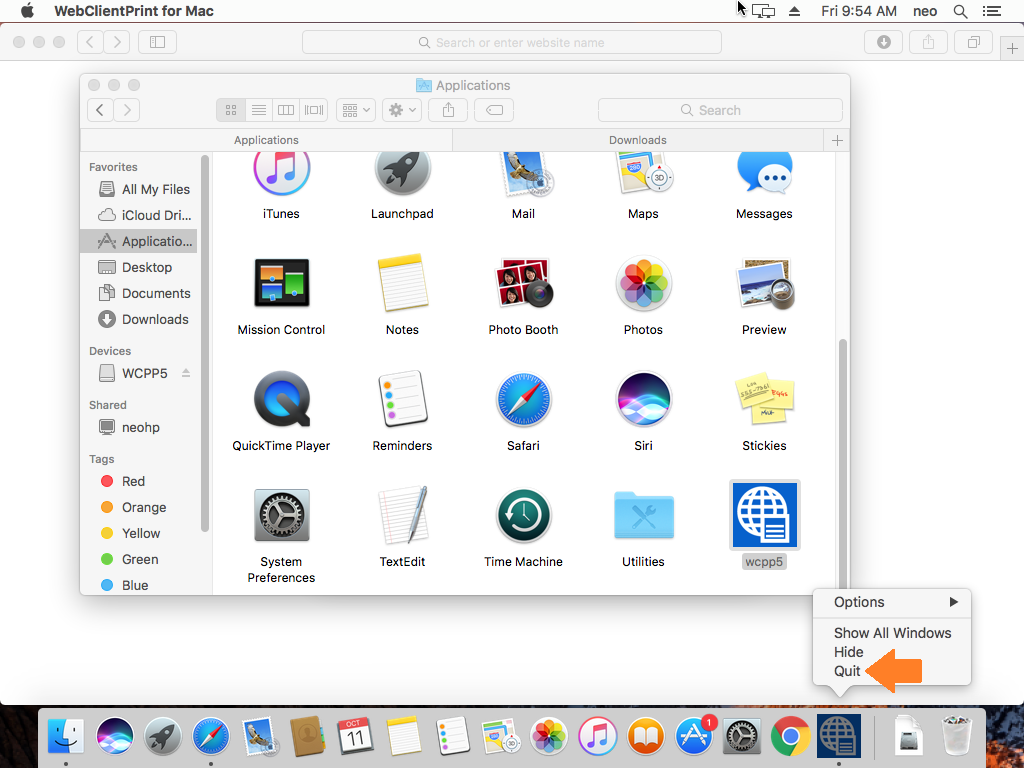Viewport: 1024px width, 768px height.
Task: Open Trash from the Dock
Action: pos(957,736)
